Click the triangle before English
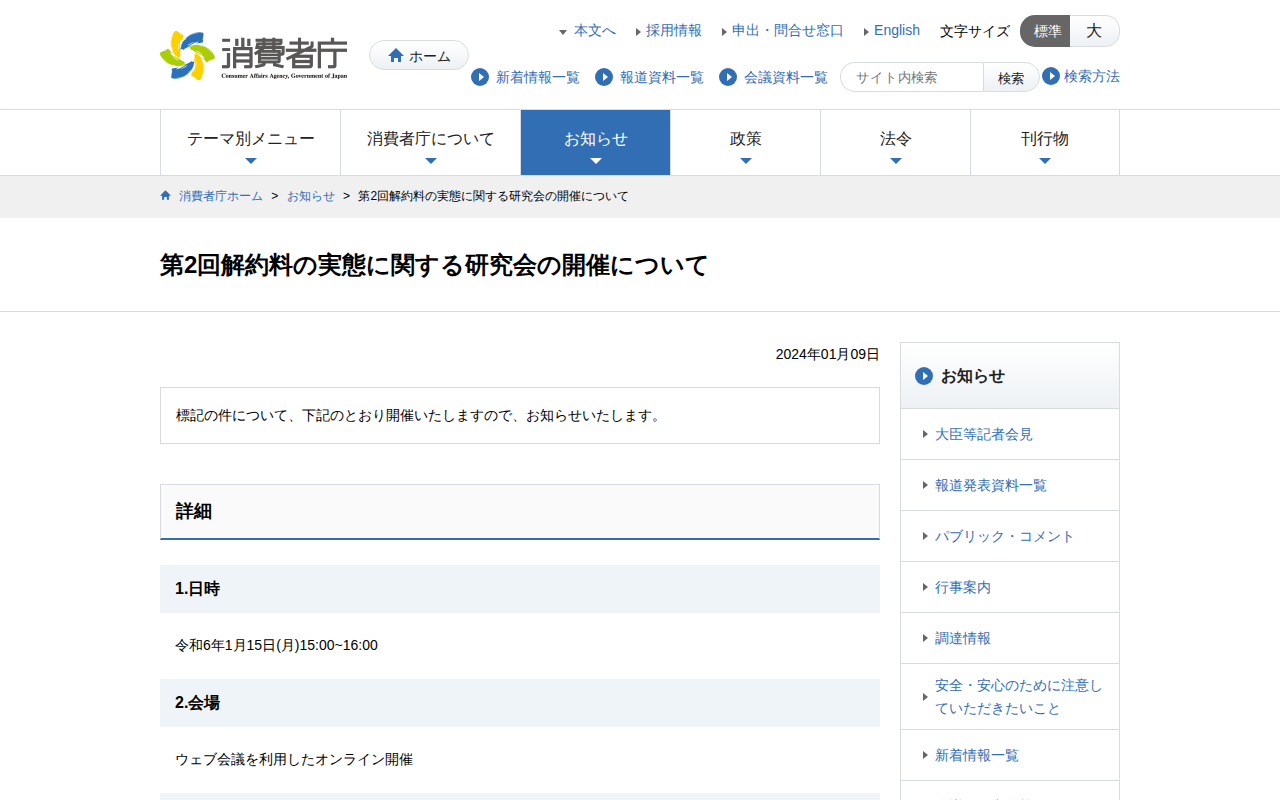 (866, 32)
